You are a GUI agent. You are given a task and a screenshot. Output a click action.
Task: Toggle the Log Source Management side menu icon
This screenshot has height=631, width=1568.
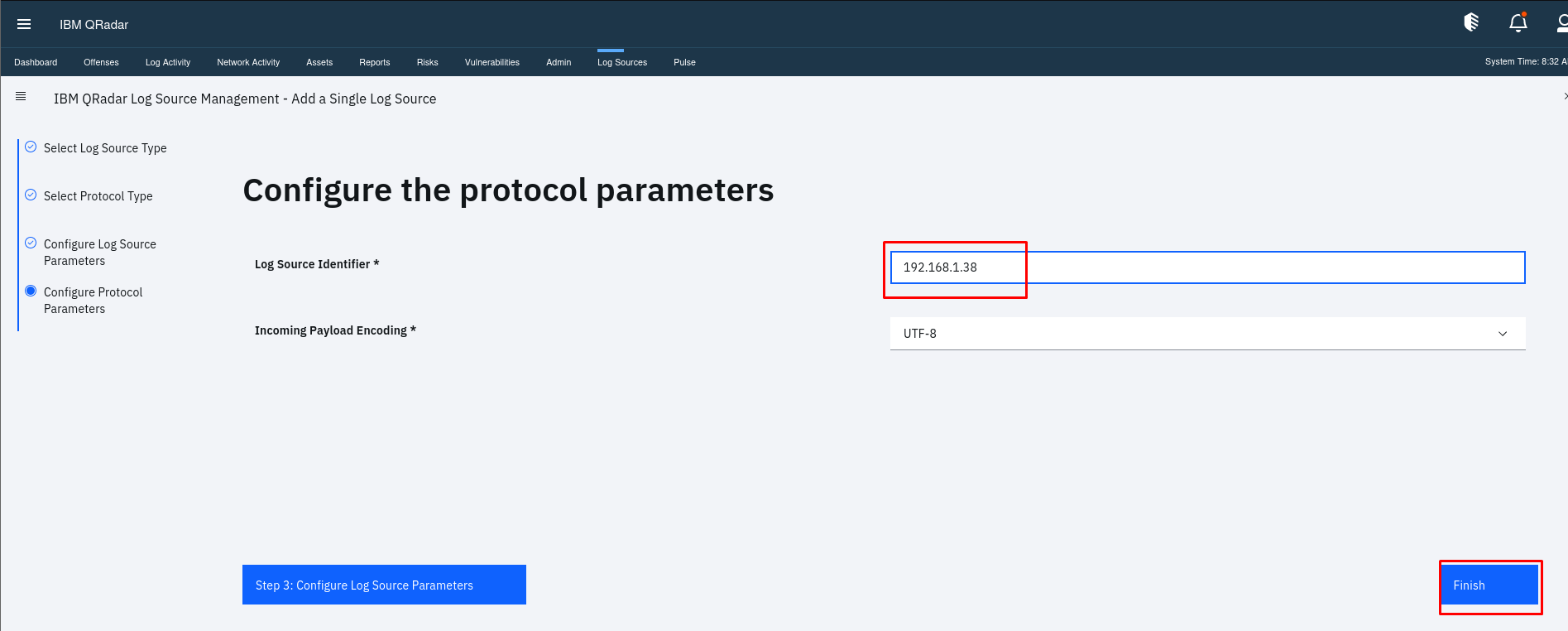[21, 97]
